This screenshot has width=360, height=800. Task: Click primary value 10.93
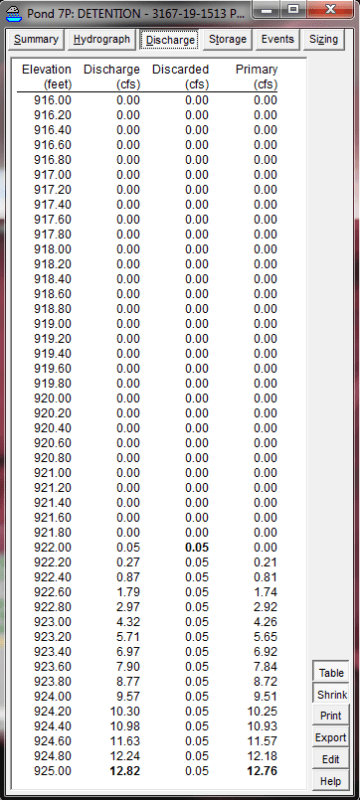tap(263, 726)
